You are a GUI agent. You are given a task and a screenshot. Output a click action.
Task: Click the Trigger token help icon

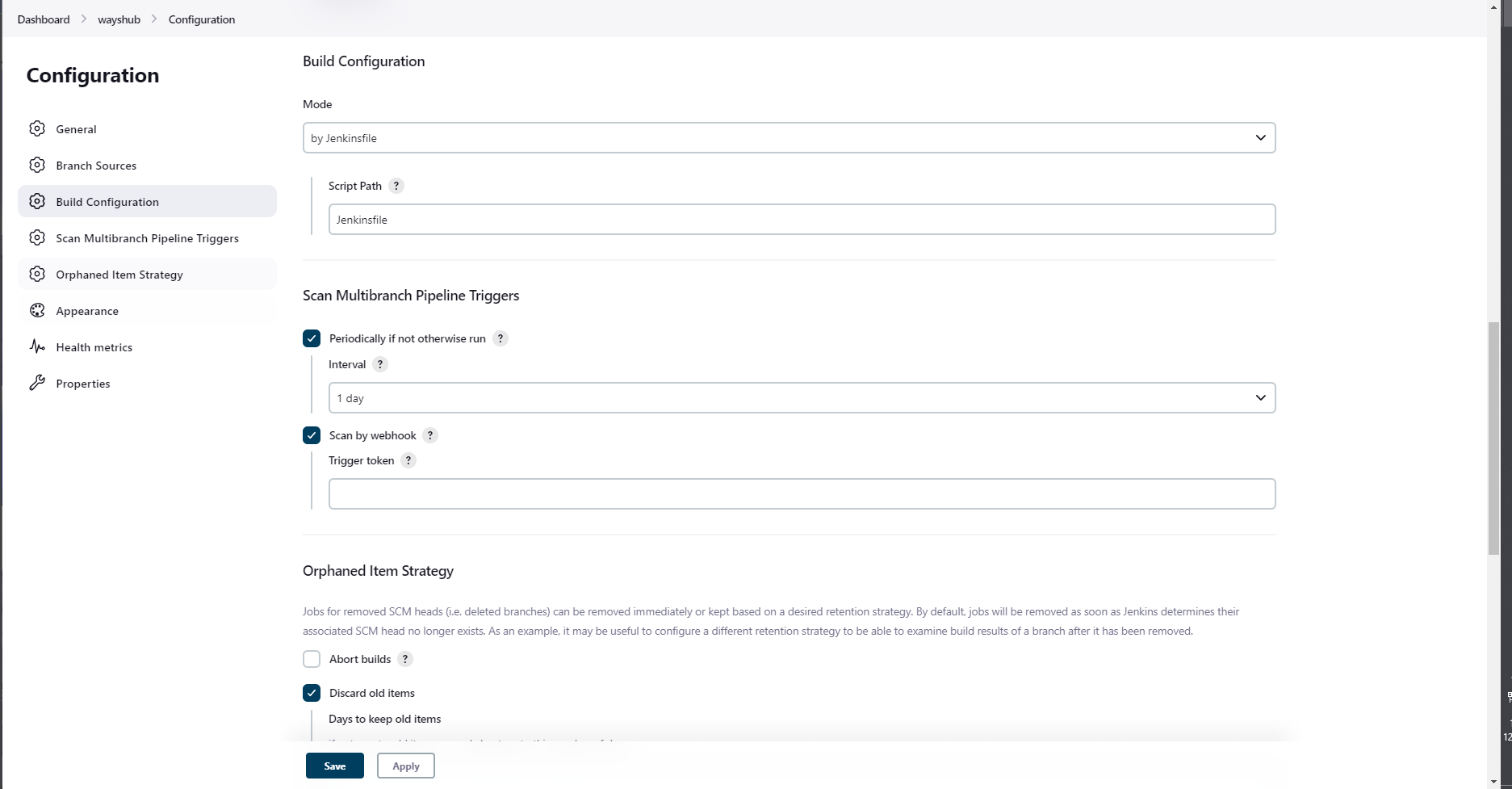[x=408, y=460]
